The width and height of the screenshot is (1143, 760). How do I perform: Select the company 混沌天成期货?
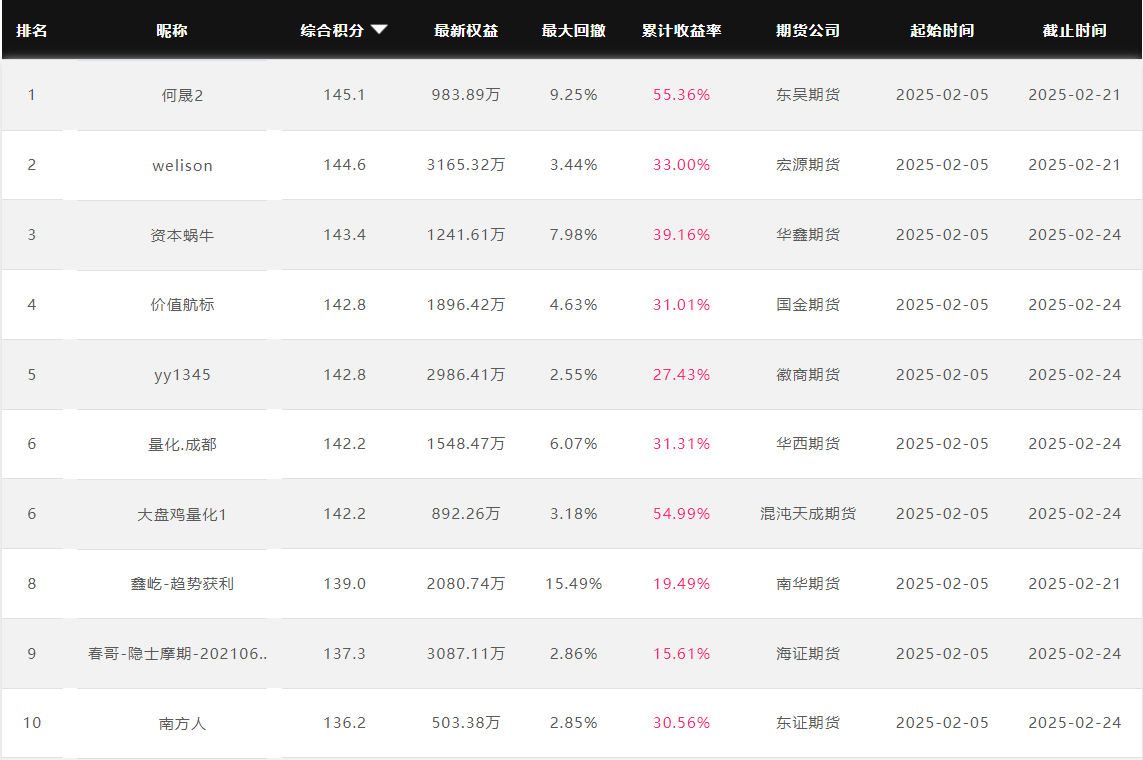pos(808,514)
